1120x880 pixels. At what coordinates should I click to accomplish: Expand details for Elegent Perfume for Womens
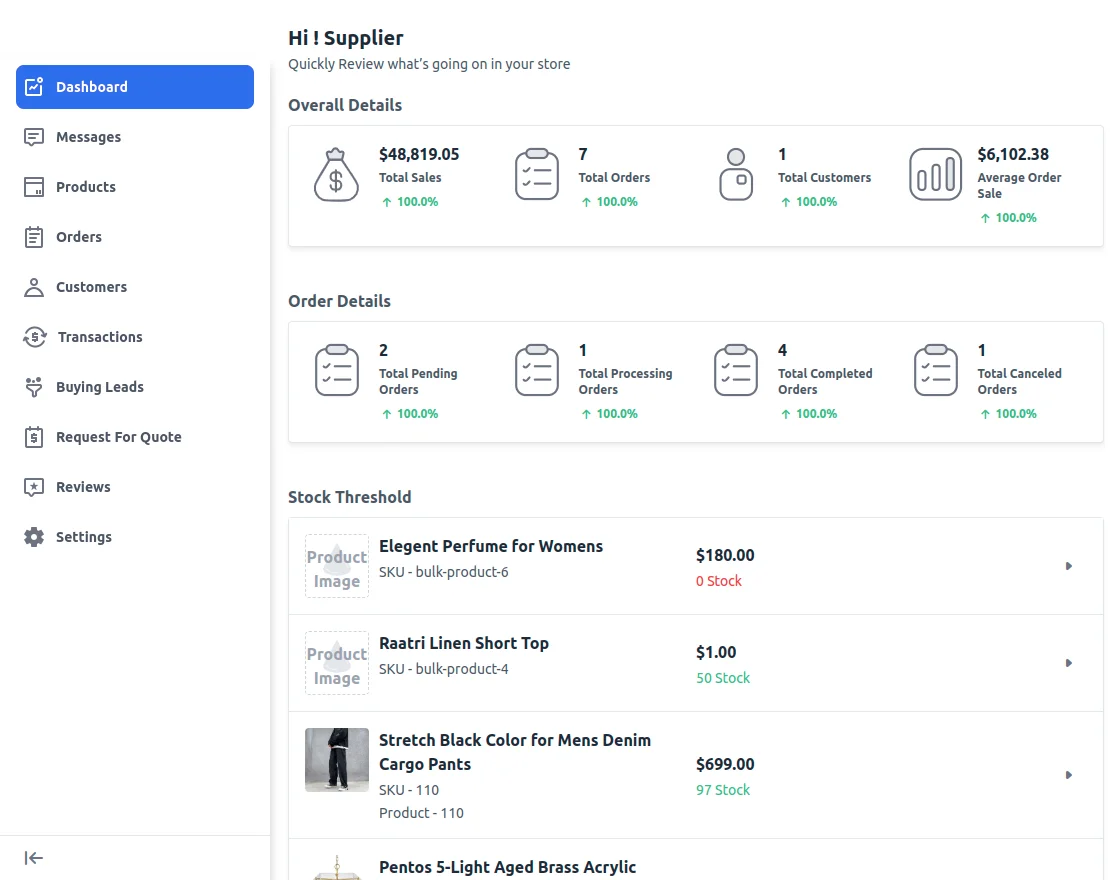pos(1068,565)
